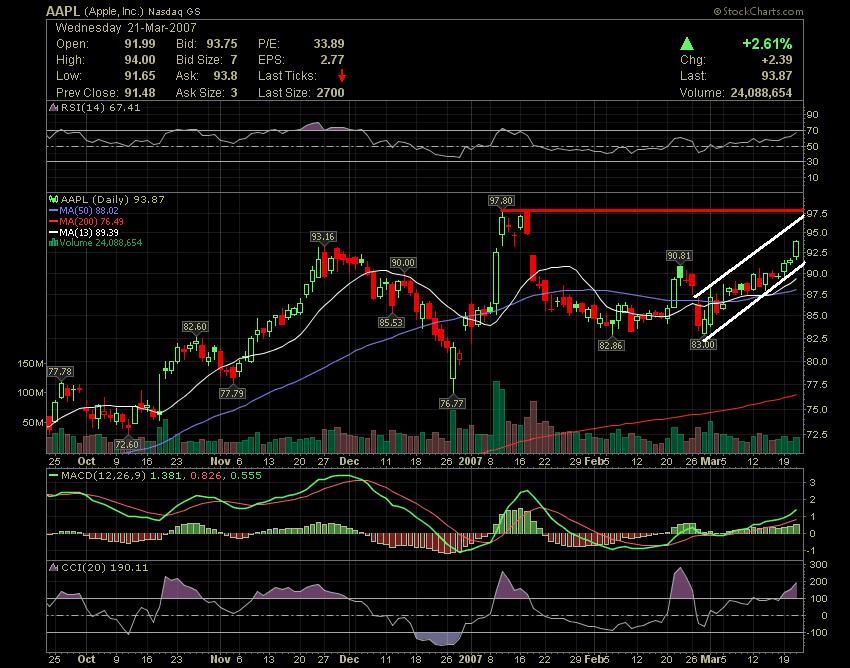
Task: Click the volume bars icon in the legend
Action: coord(53,243)
